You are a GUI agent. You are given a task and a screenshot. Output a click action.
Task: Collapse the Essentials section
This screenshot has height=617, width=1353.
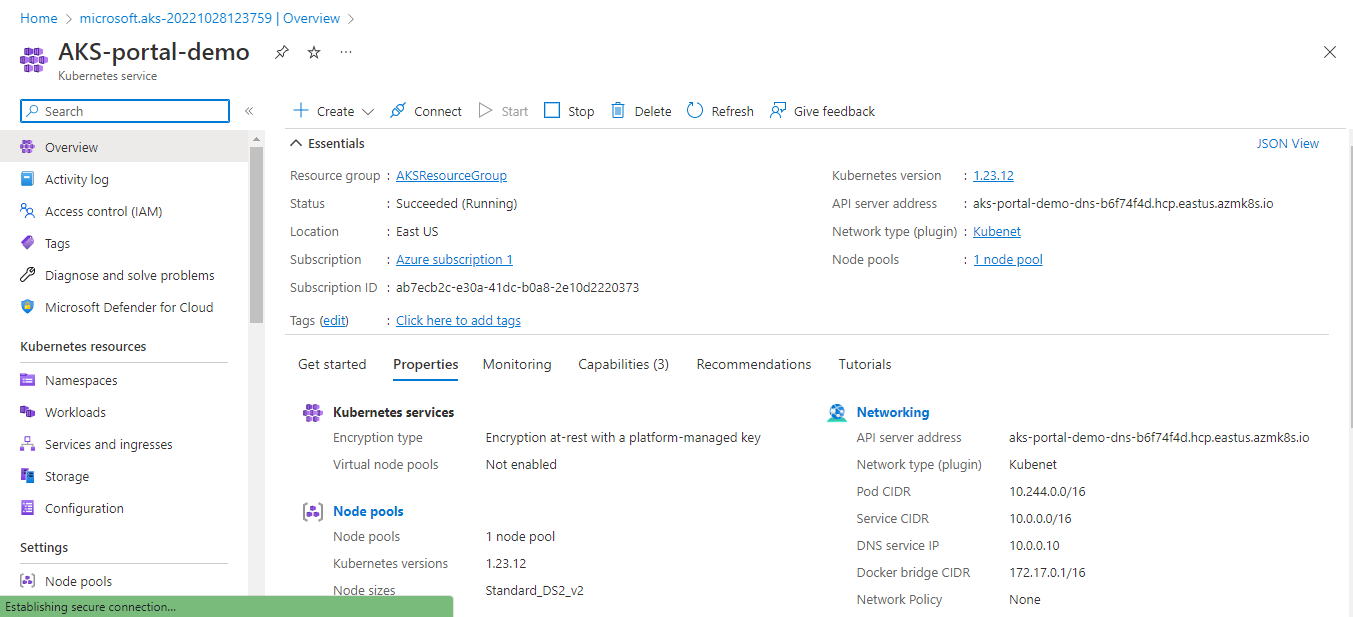[x=296, y=144]
